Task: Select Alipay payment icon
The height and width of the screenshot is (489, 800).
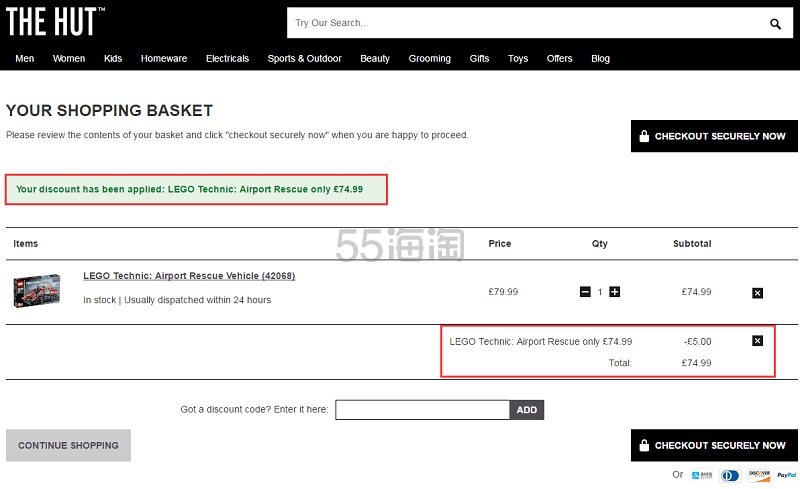Action: pyautogui.click(x=702, y=475)
